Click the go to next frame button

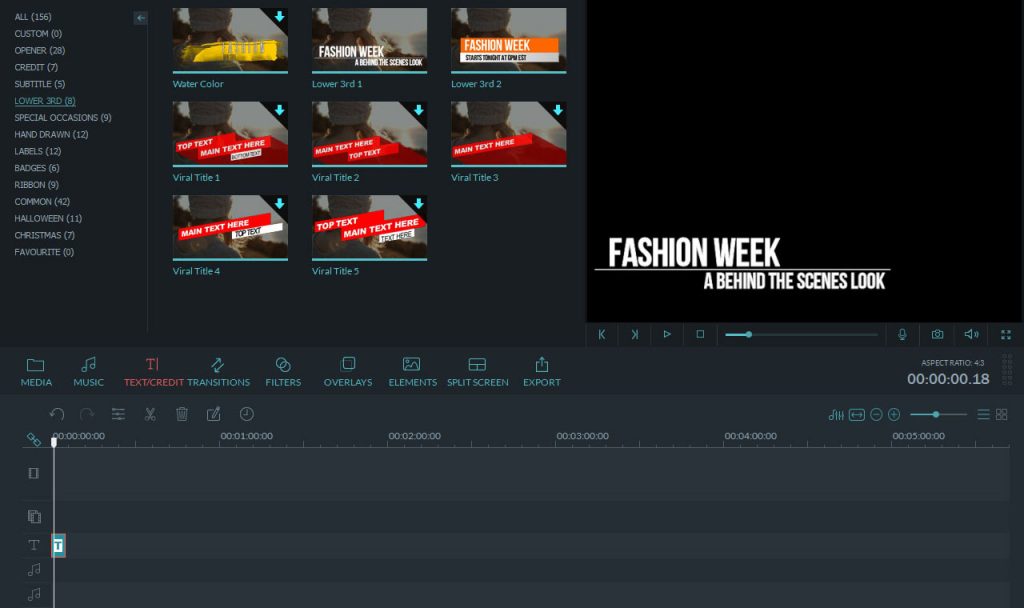click(x=634, y=334)
